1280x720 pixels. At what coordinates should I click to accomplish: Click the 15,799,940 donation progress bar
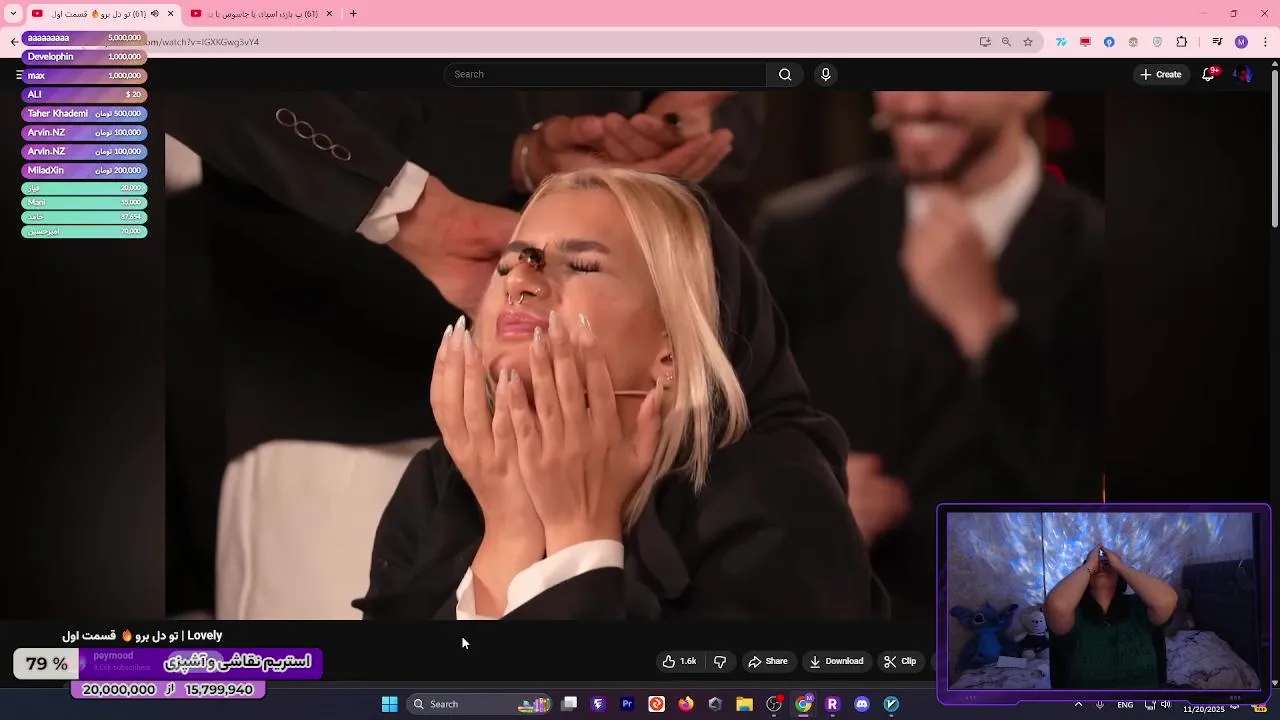(168, 690)
